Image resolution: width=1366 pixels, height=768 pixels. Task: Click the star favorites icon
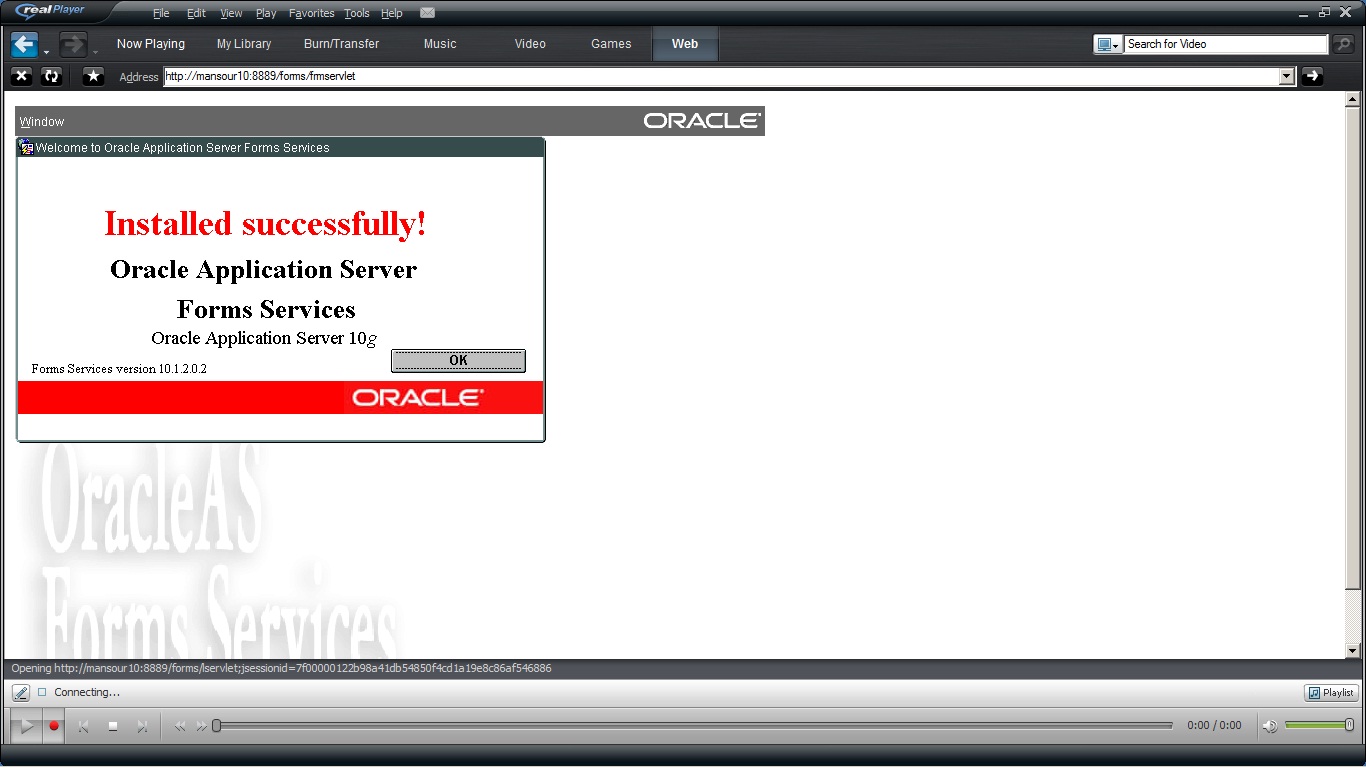[x=93, y=76]
